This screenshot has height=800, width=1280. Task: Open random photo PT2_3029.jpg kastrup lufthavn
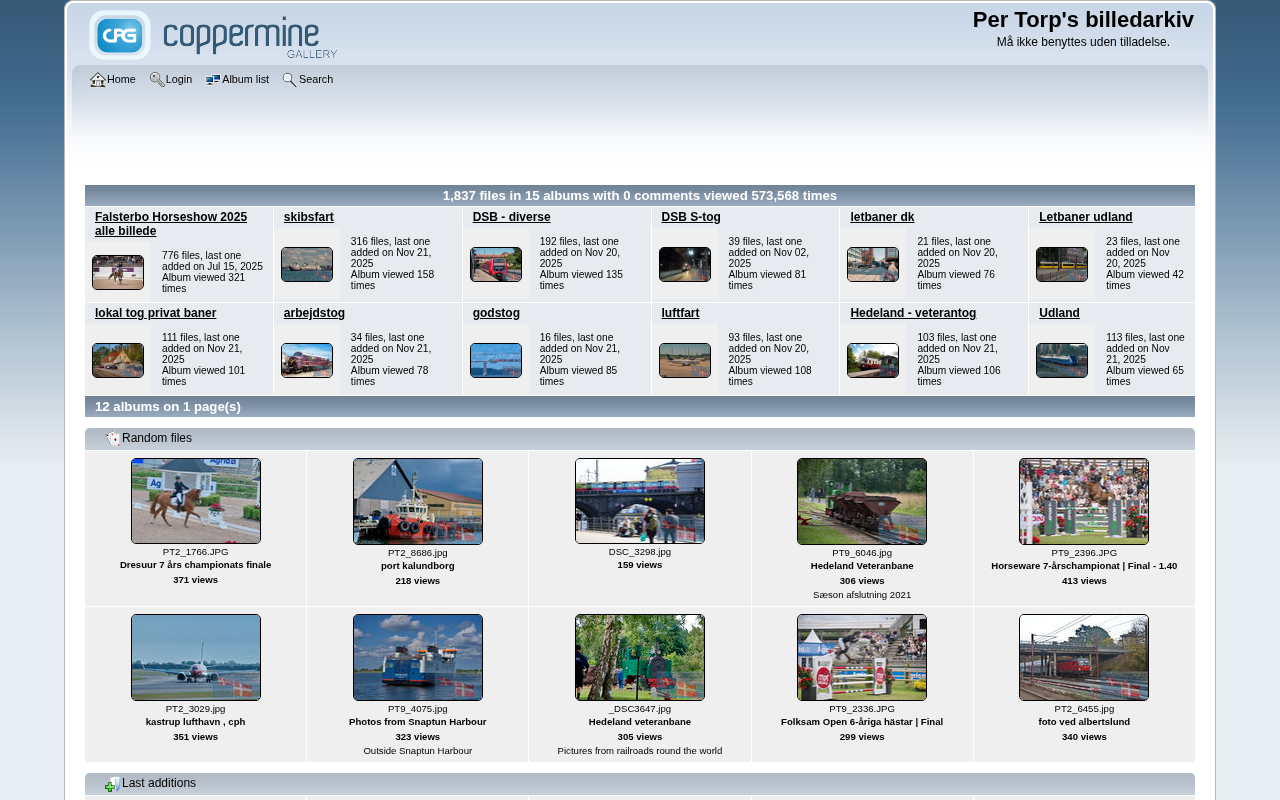point(196,657)
